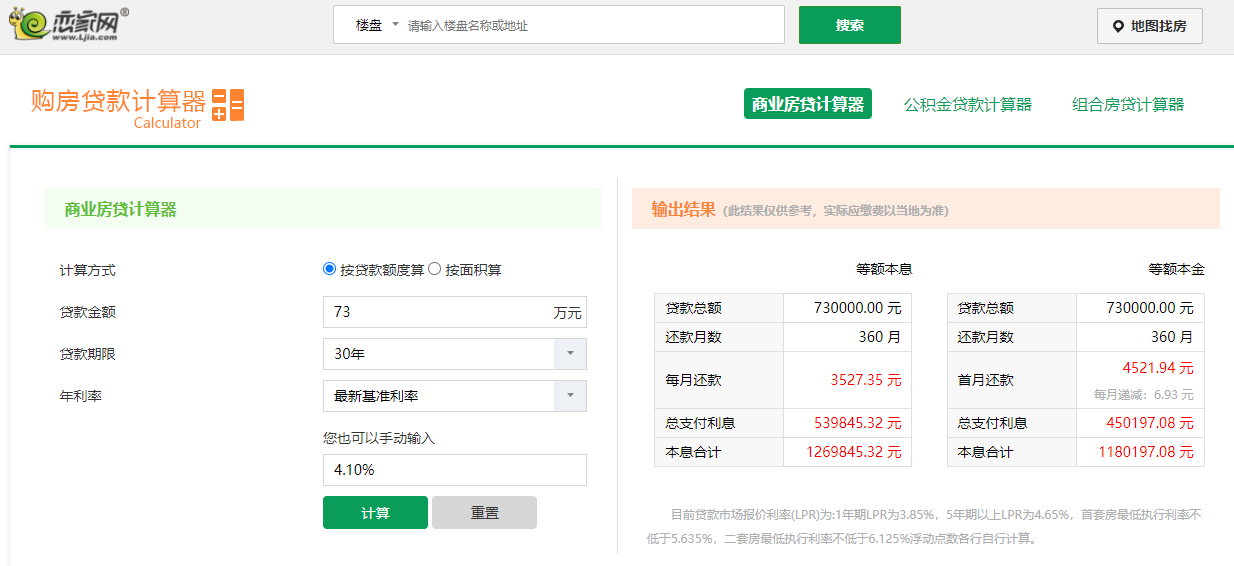Click the 输出结果 heading
Viewport: 1234px width, 566px height.
(x=683, y=209)
